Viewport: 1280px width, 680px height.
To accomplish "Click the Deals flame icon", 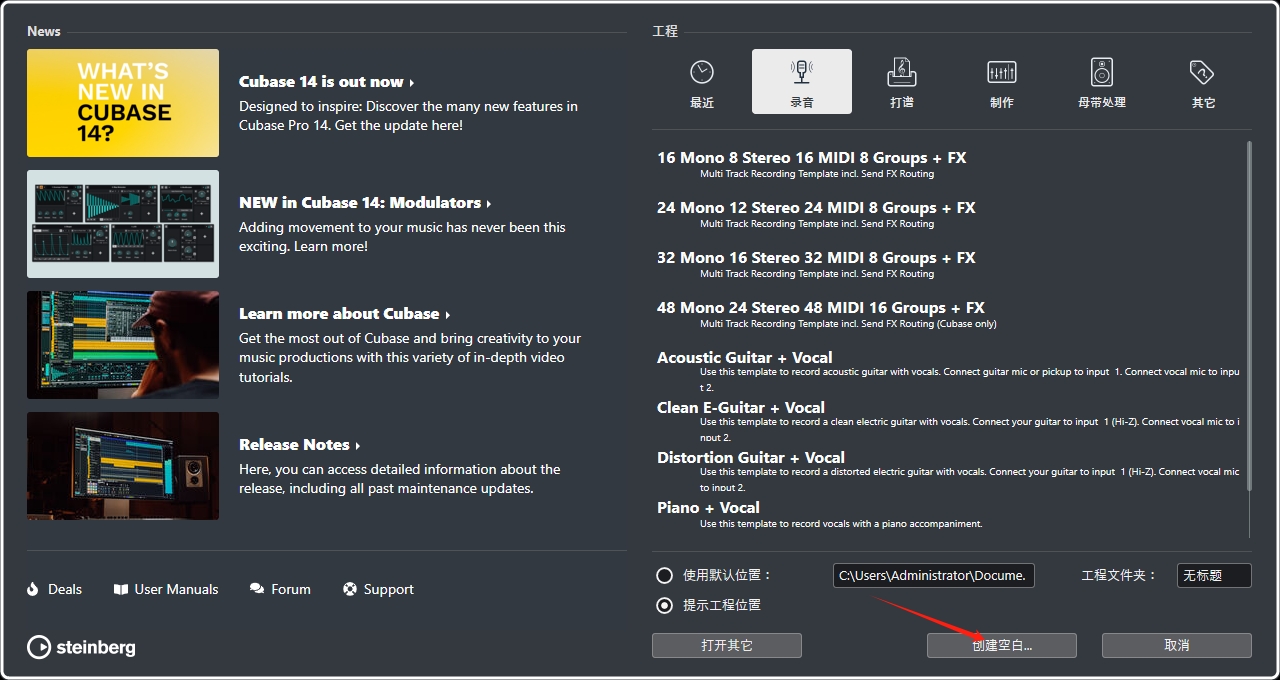I will [33, 589].
